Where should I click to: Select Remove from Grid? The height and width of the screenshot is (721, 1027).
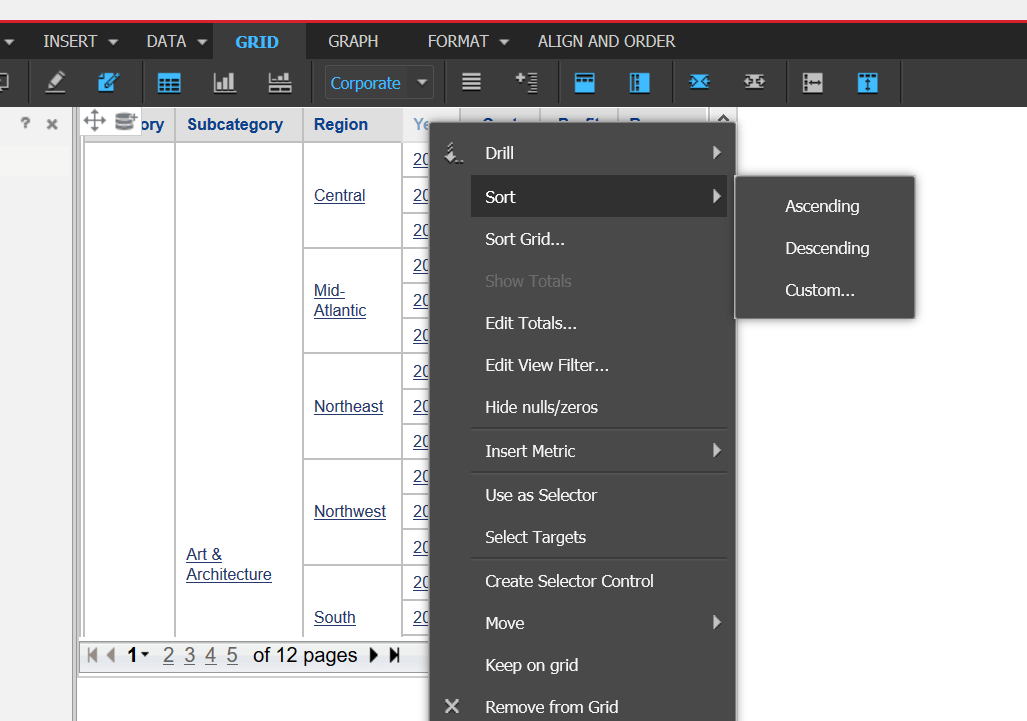click(551, 707)
